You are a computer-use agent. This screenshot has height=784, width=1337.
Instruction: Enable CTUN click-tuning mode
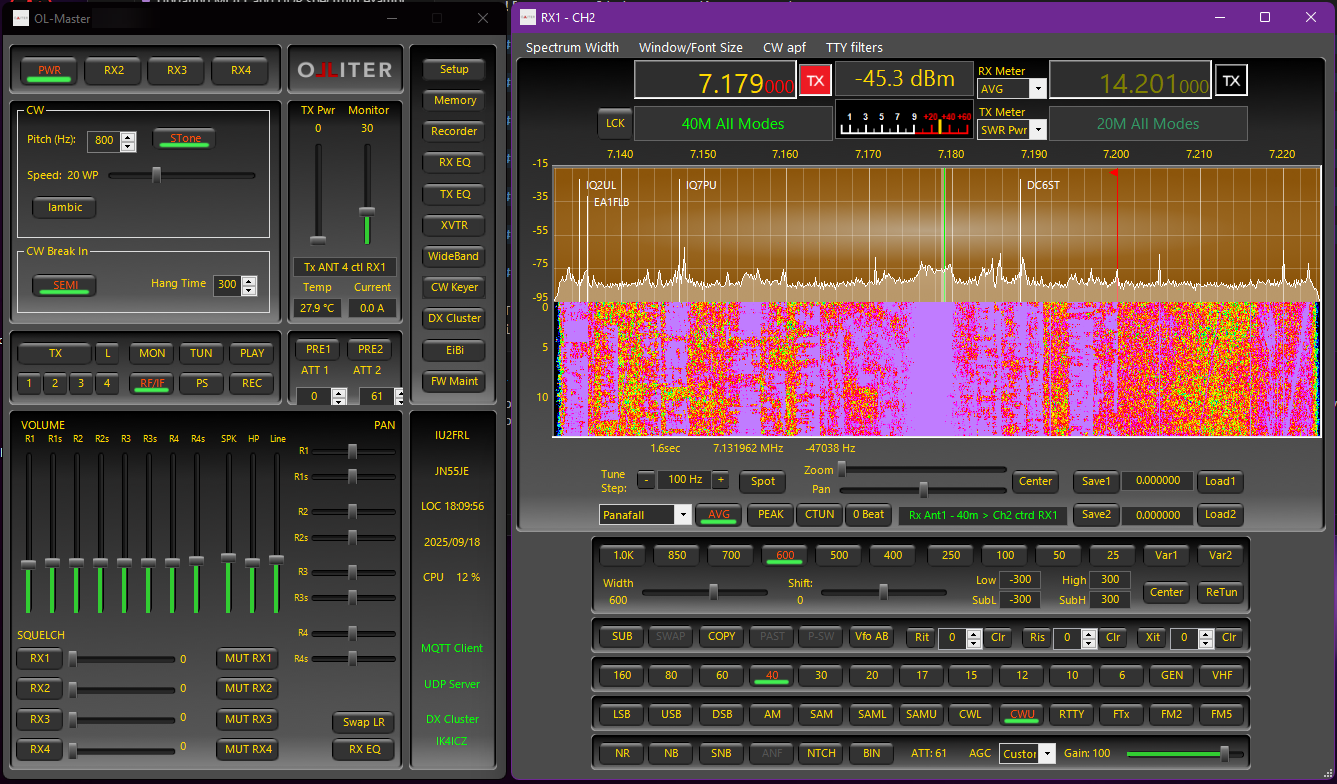819,514
